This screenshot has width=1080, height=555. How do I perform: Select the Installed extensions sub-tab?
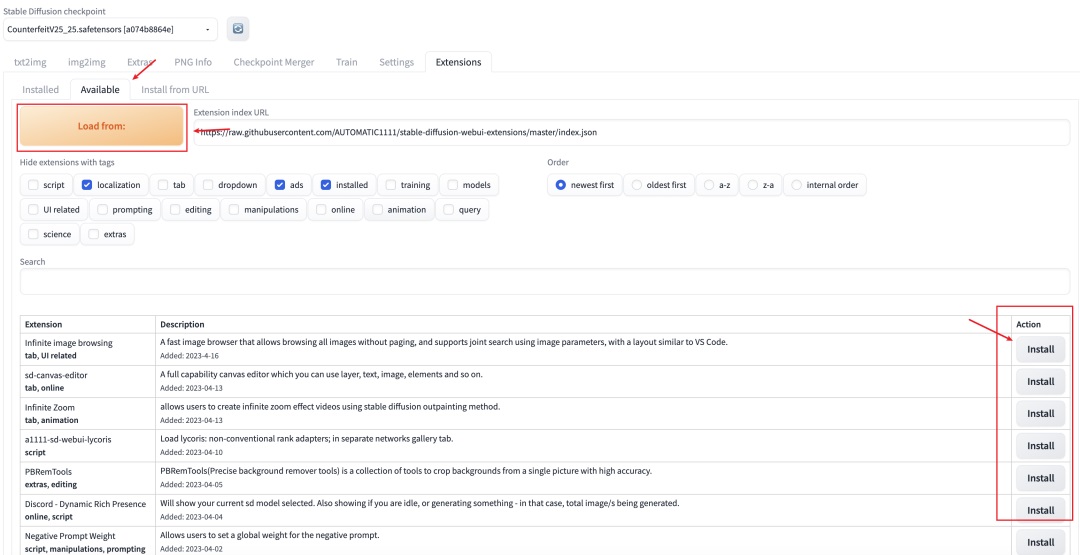click(41, 89)
